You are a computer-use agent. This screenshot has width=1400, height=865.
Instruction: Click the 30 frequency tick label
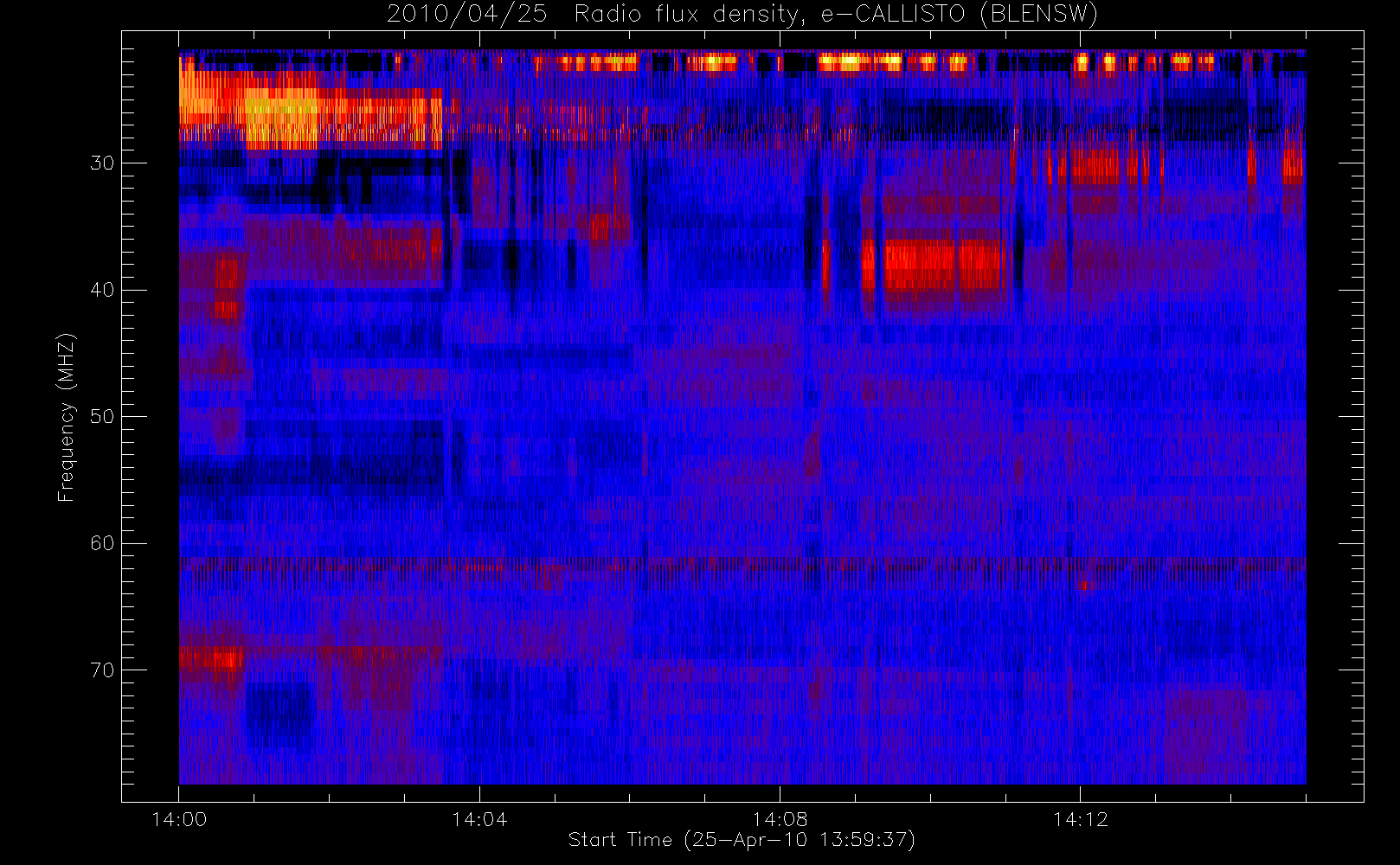[102, 163]
